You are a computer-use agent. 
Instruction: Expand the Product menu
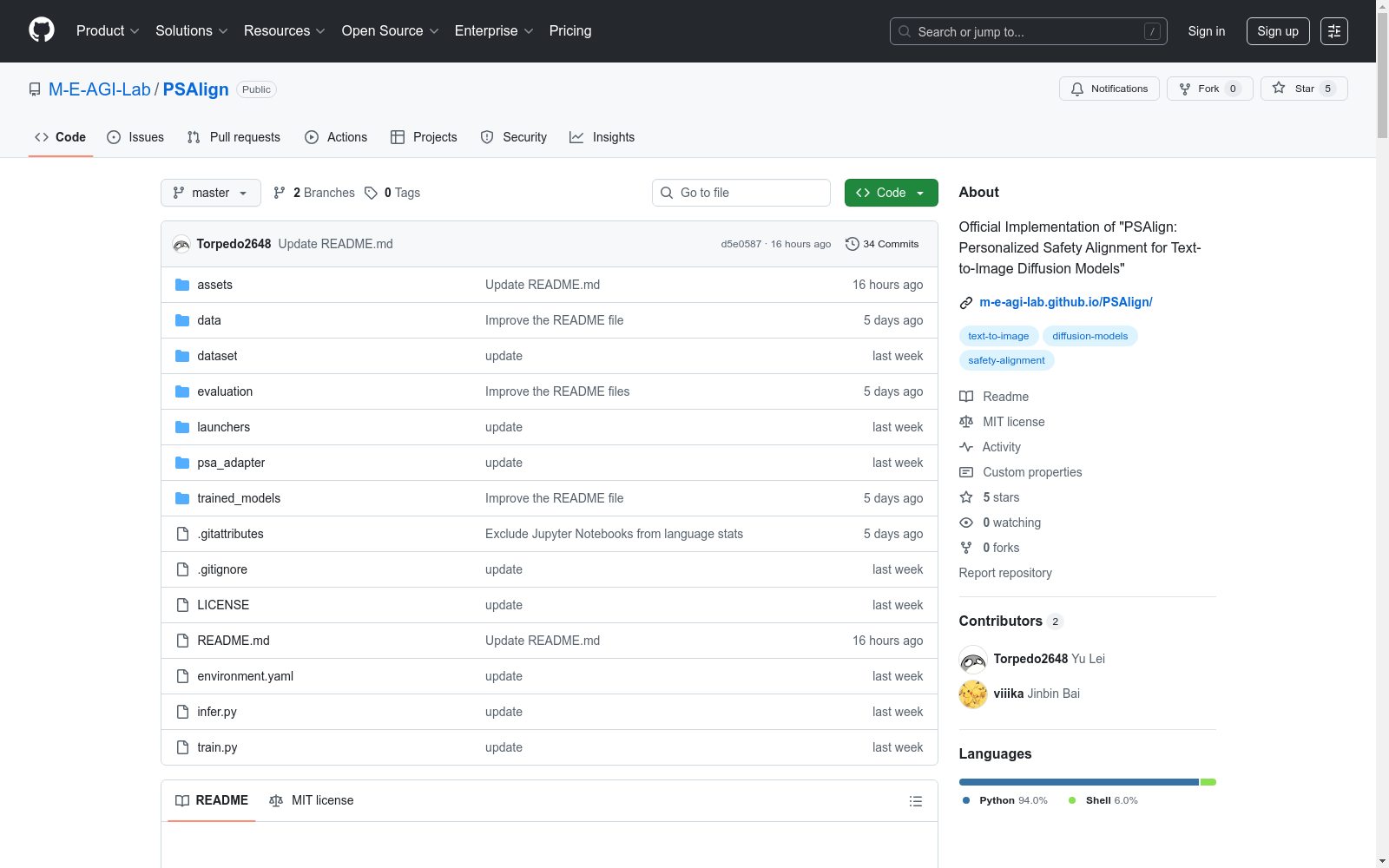tap(108, 30)
